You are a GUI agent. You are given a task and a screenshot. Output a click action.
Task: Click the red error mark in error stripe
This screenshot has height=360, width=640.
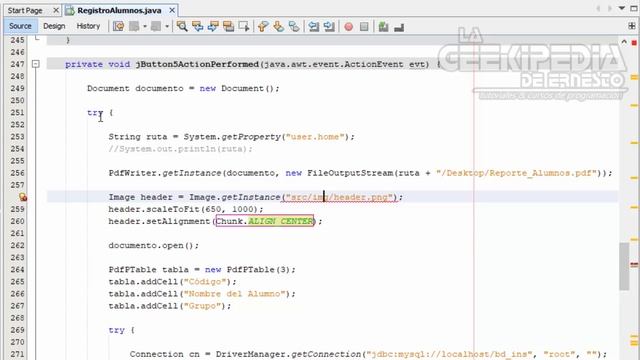pos(634,264)
